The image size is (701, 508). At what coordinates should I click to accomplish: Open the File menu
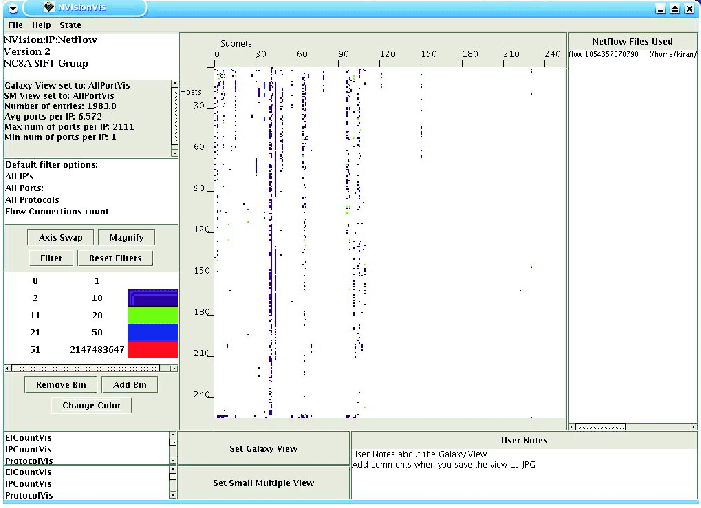[15, 24]
